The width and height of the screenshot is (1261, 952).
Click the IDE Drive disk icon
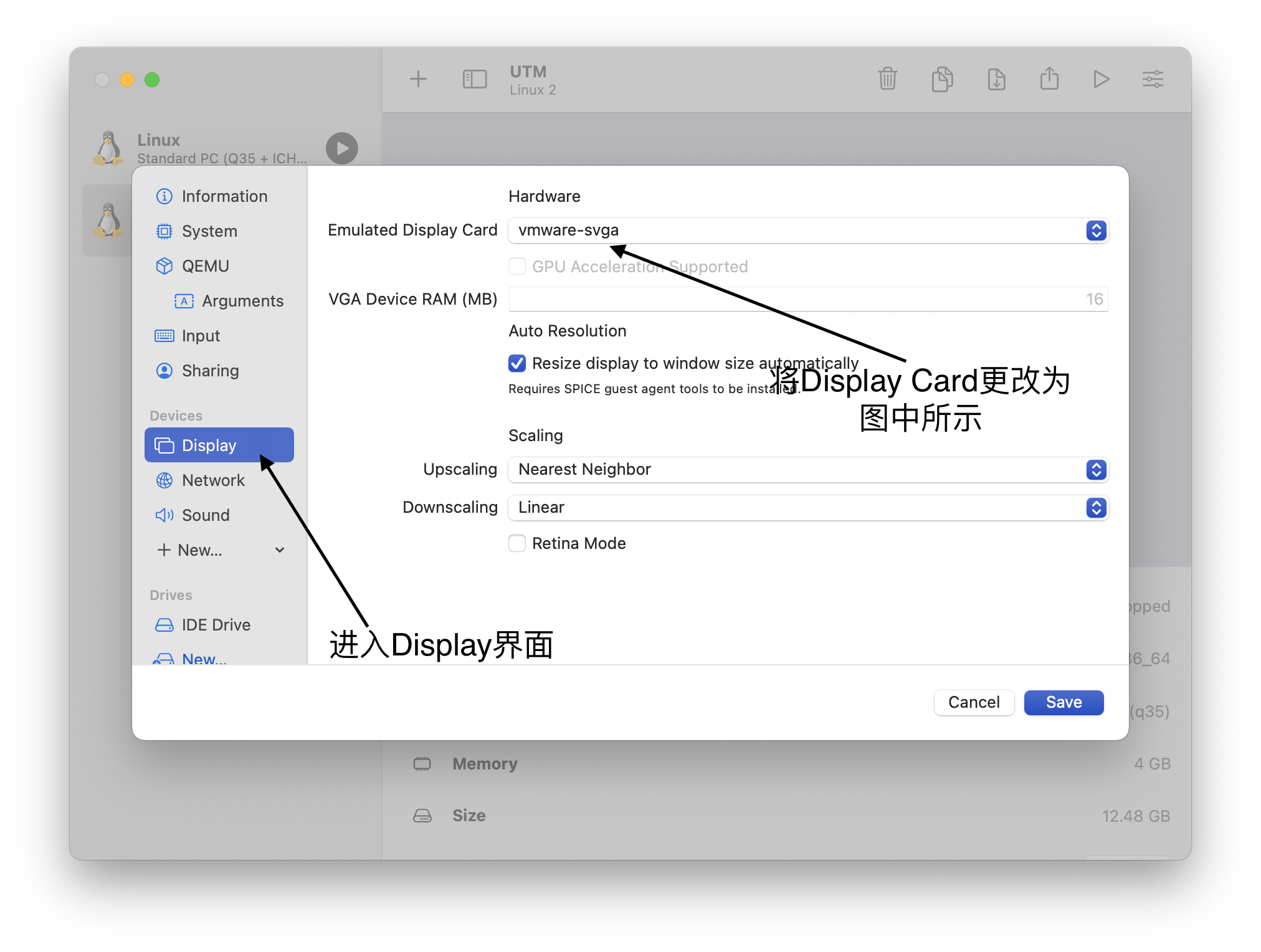click(164, 625)
